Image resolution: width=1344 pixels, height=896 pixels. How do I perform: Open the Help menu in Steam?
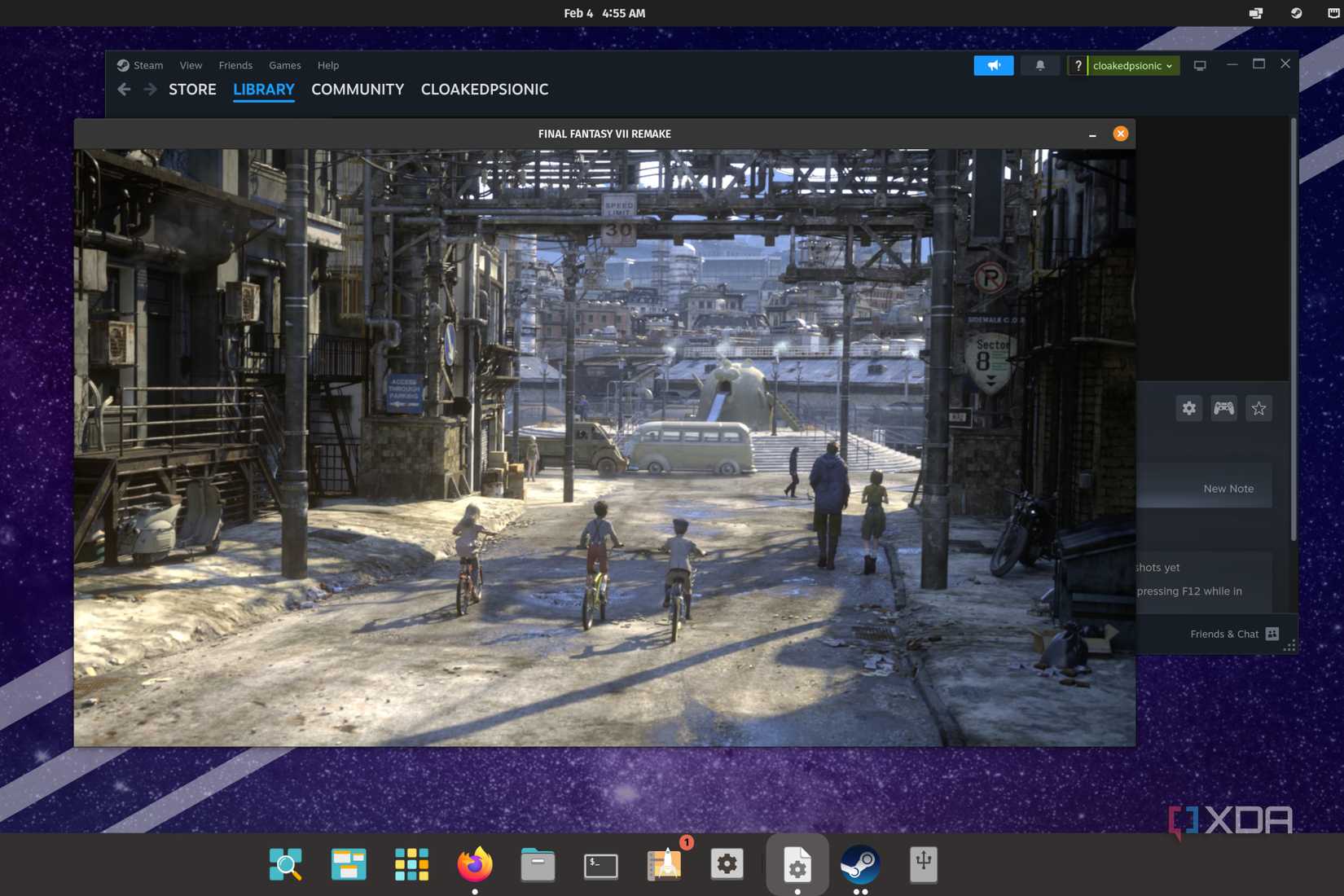tap(328, 65)
